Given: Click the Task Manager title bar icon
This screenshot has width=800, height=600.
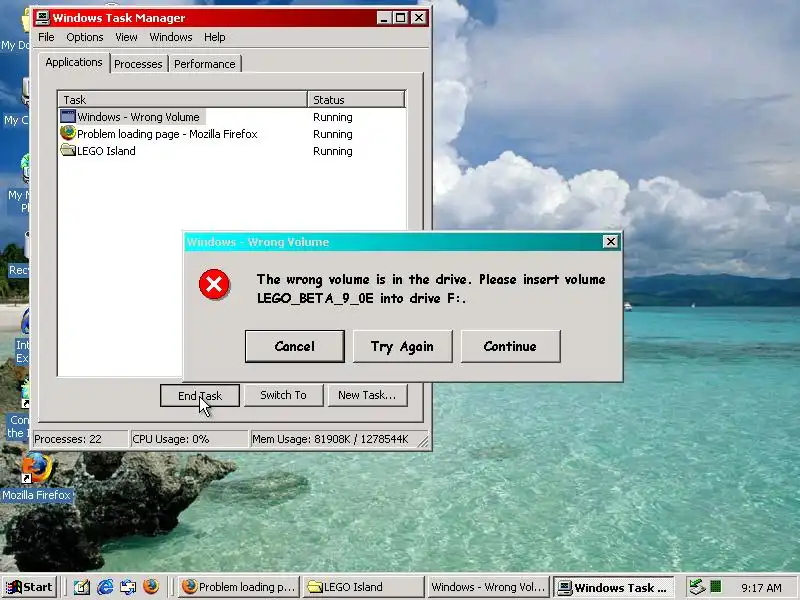Looking at the screenshot, I should 42,18.
